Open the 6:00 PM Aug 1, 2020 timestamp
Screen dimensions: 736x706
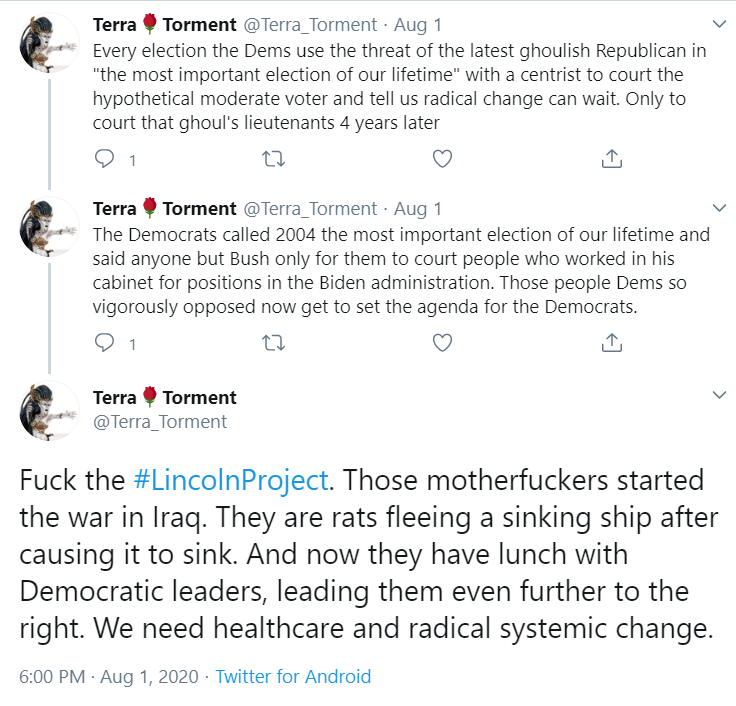[109, 676]
